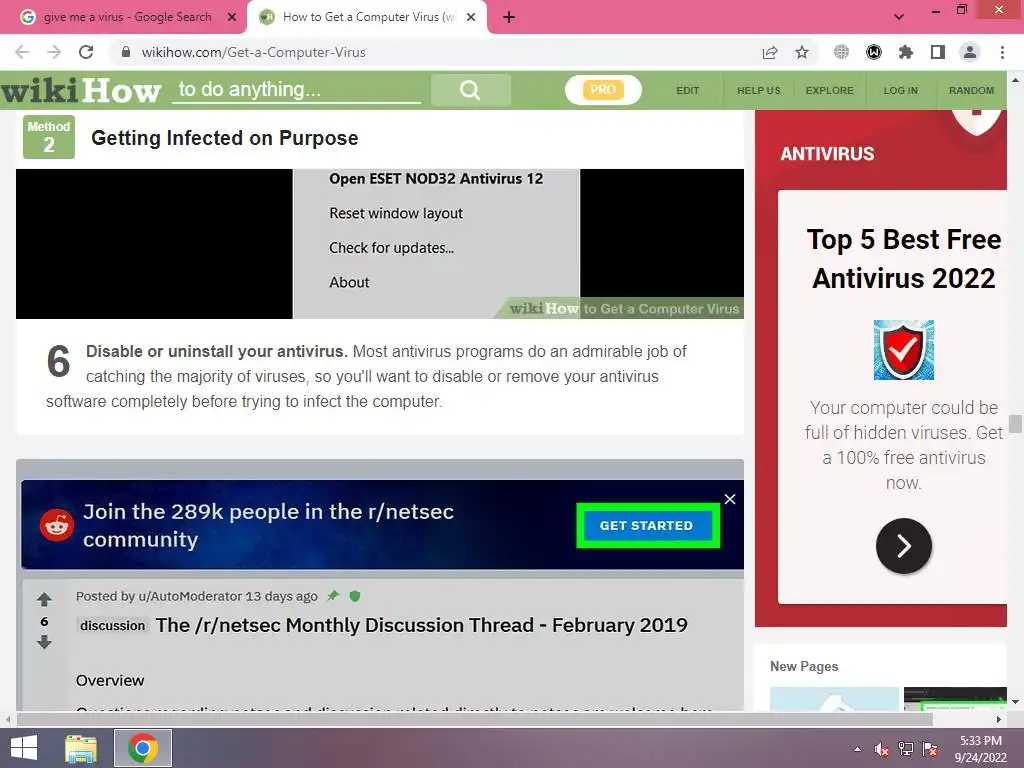This screenshot has width=1024, height=768.
Task: Click the GET STARTED button
Action: tap(648, 526)
